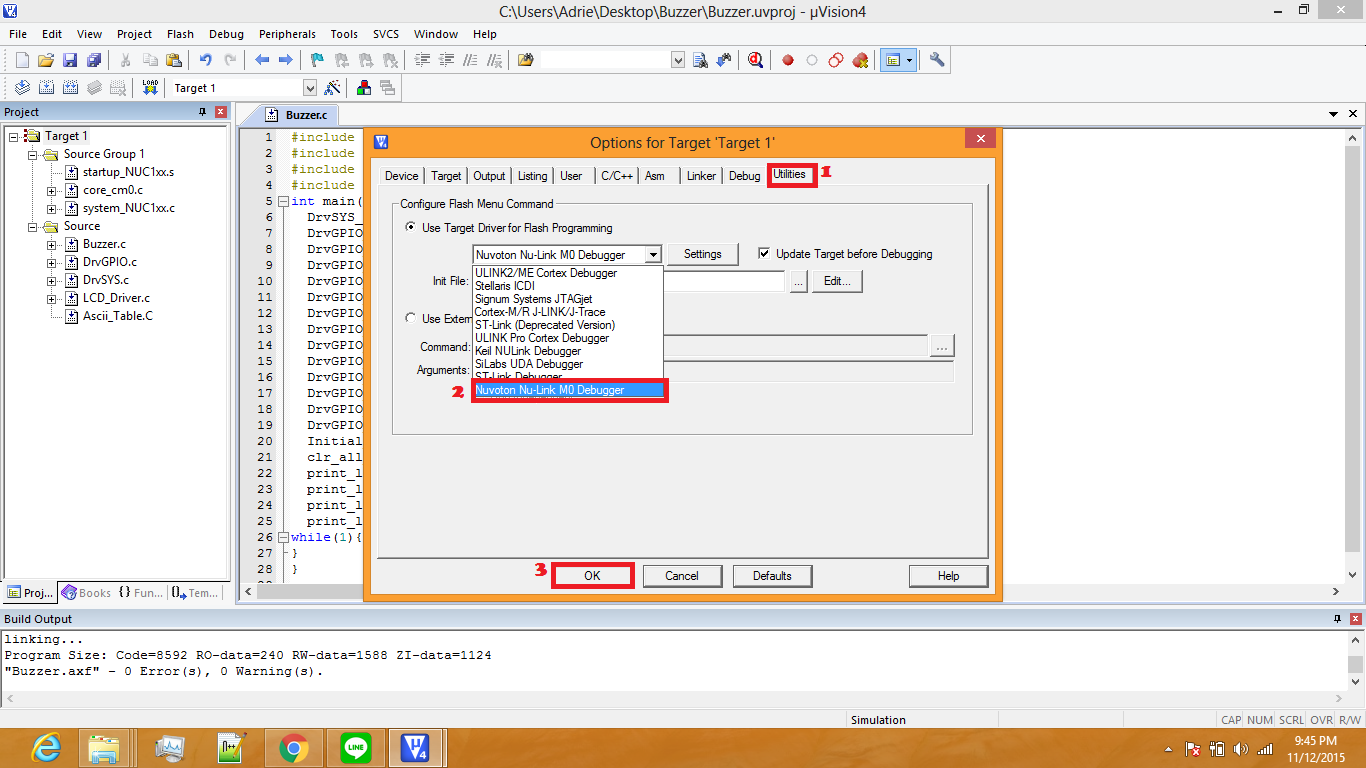Build target files using the Build icon
The width and height of the screenshot is (1366, 768).
46,88
